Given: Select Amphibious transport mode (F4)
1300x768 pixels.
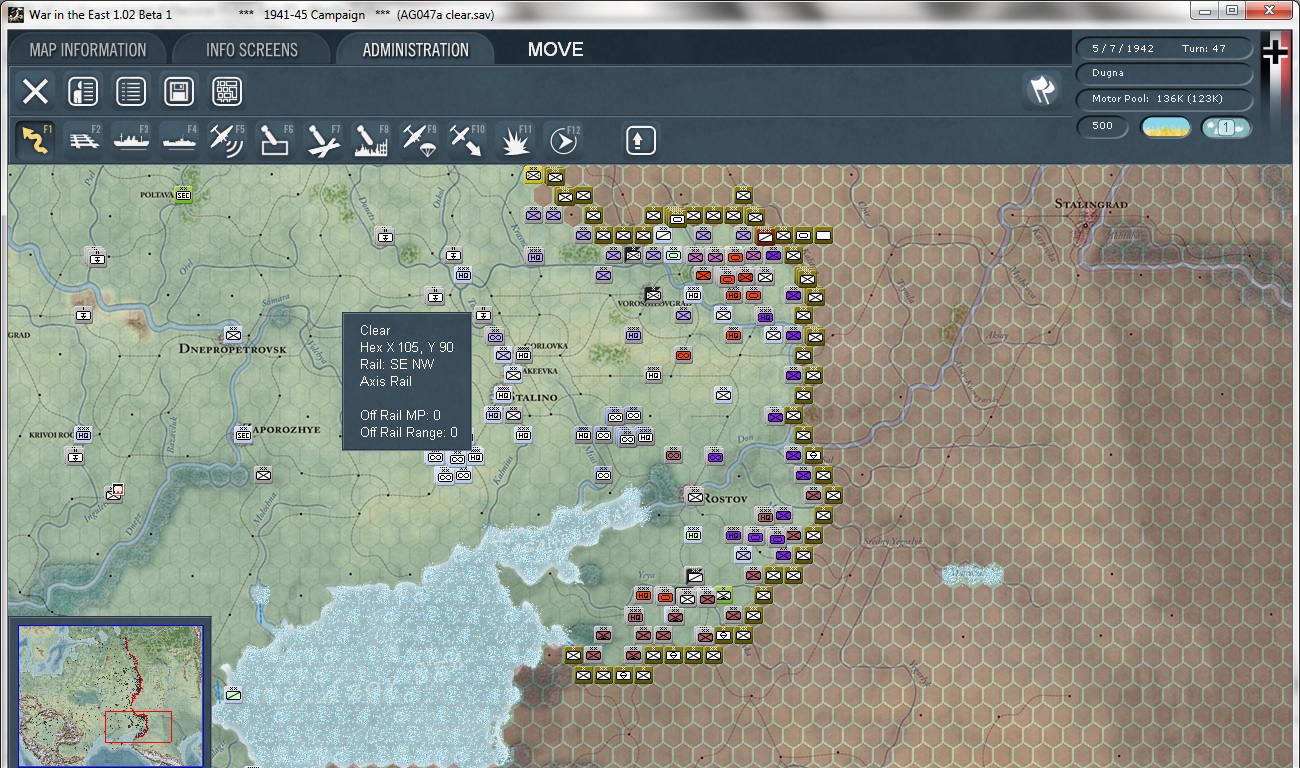Looking at the screenshot, I should pyautogui.click(x=180, y=140).
